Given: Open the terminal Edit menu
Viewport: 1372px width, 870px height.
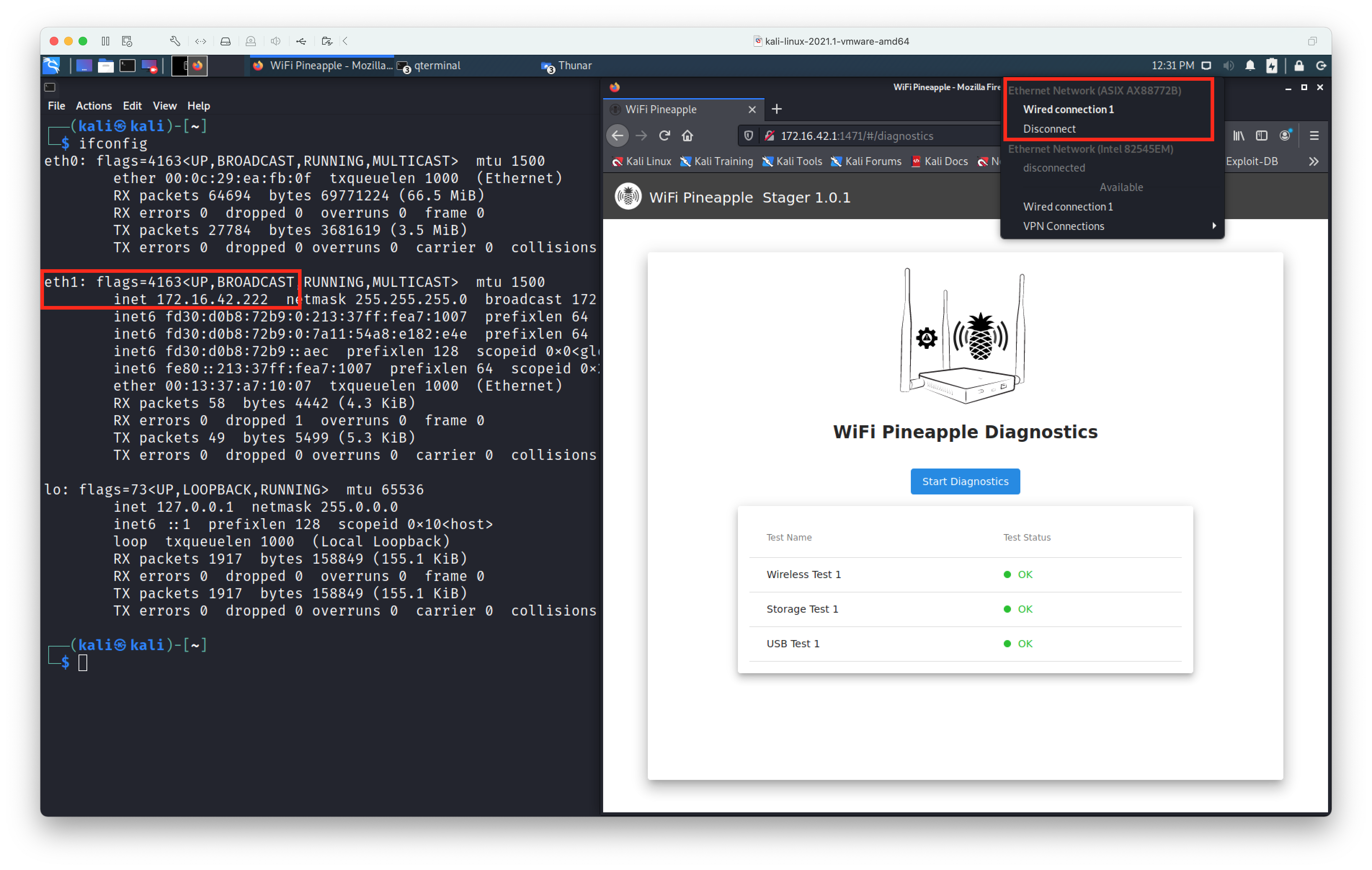Looking at the screenshot, I should [132, 106].
